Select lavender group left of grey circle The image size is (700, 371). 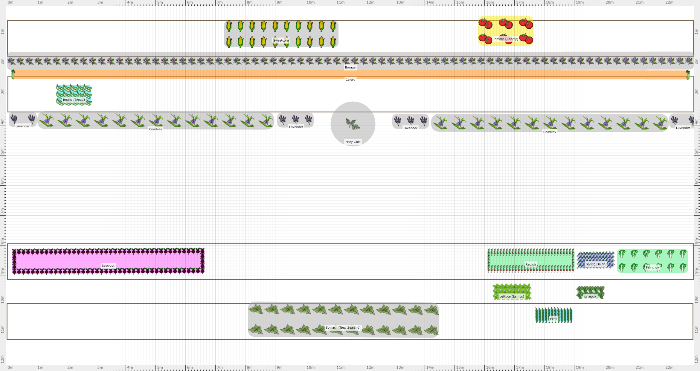(296, 120)
